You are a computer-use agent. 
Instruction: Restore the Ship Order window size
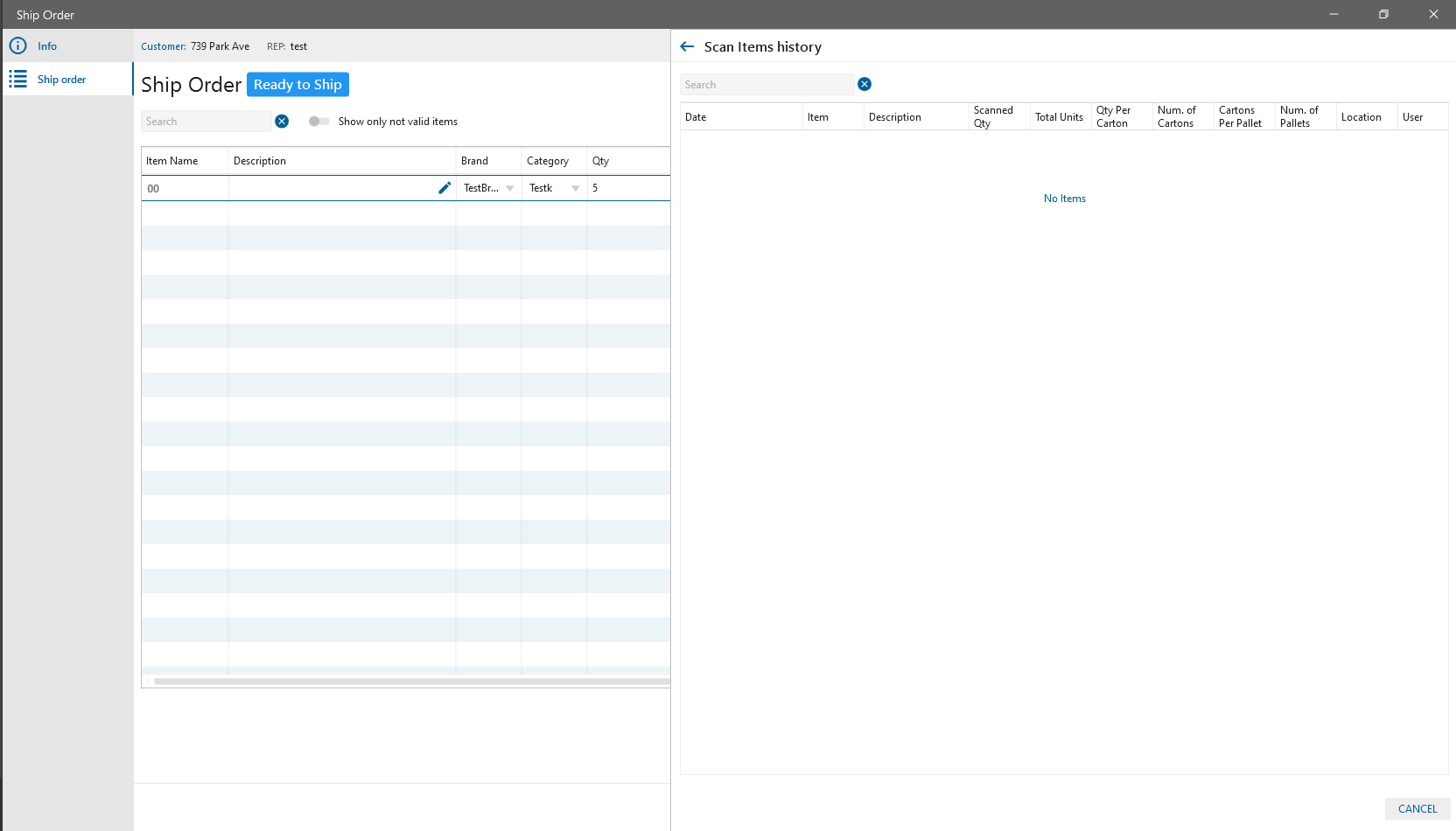click(1383, 14)
